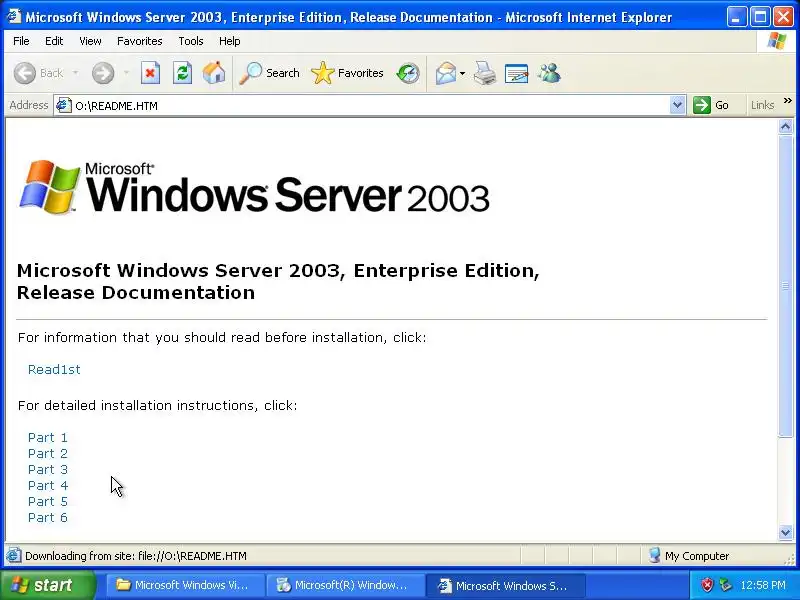800x600 pixels.
Task: Click the Windows flag logo throbber
Action: point(777,41)
